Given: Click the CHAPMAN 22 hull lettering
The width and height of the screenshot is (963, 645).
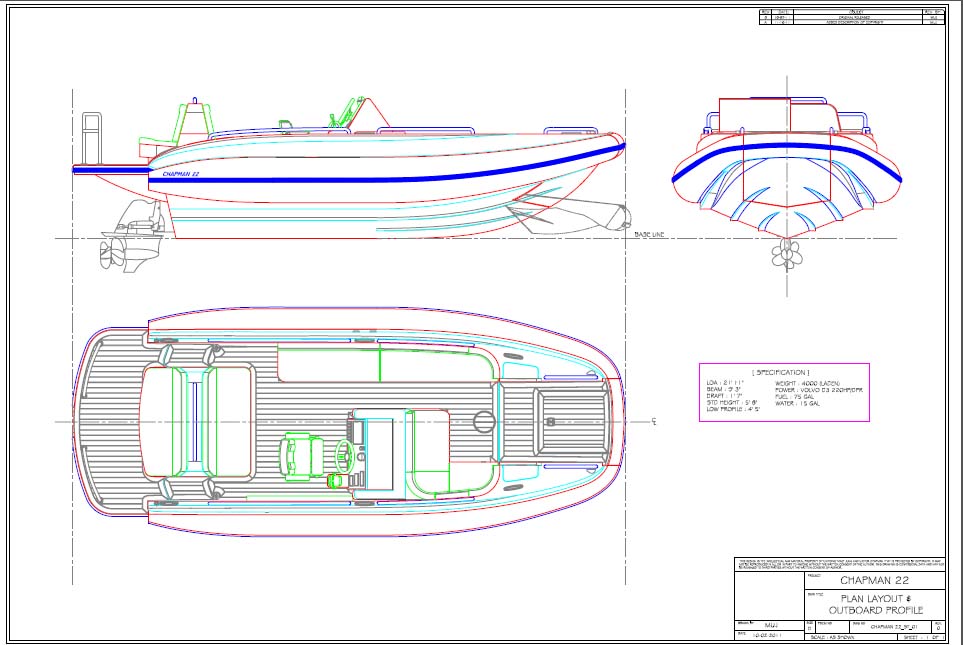Looking at the screenshot, I should click(x=183, y=173).
